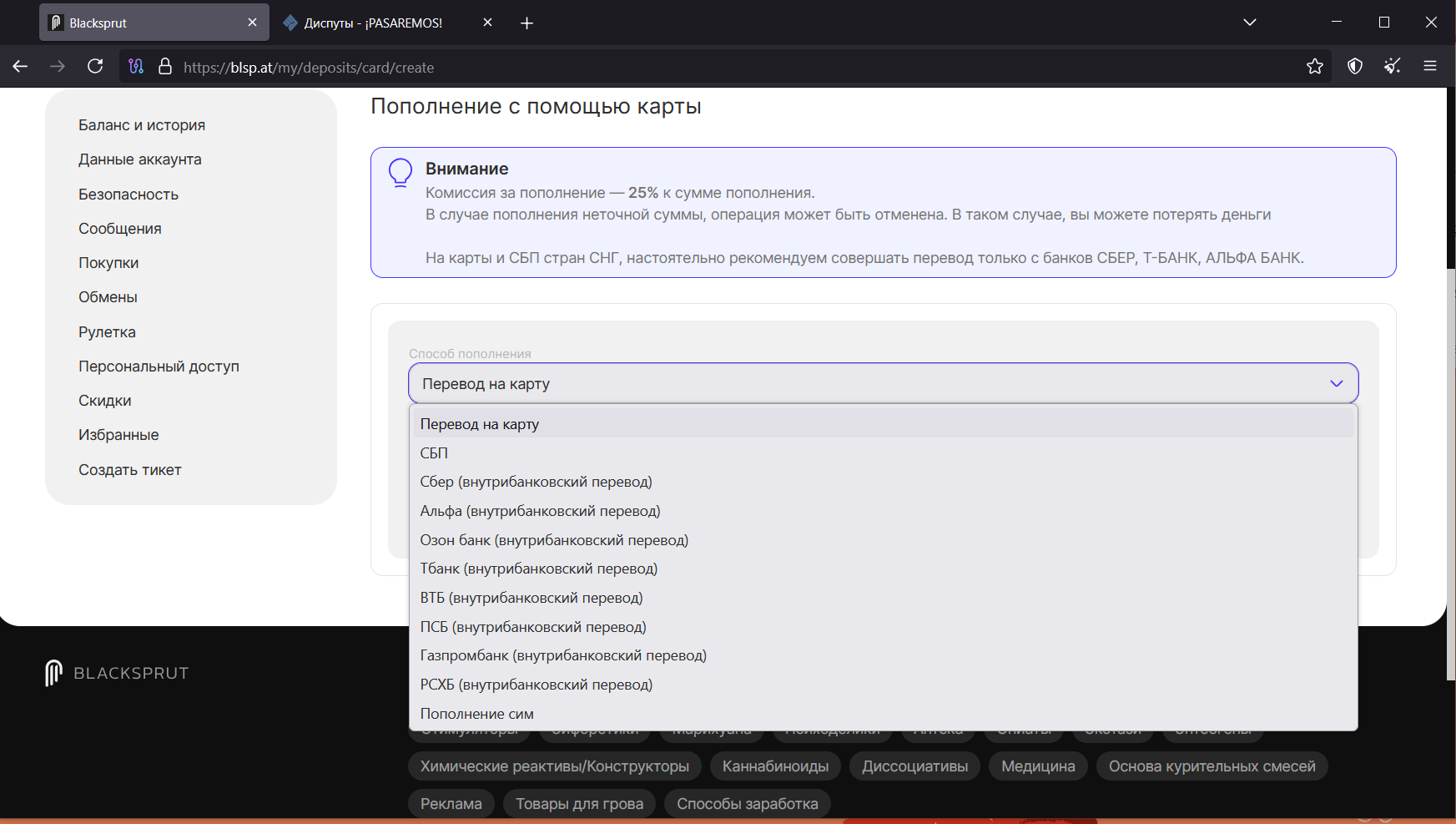Click the padlock site security icon
The width and height of the screenshot is (1456, 824).
pyautogui.click(x=165, y=67)
